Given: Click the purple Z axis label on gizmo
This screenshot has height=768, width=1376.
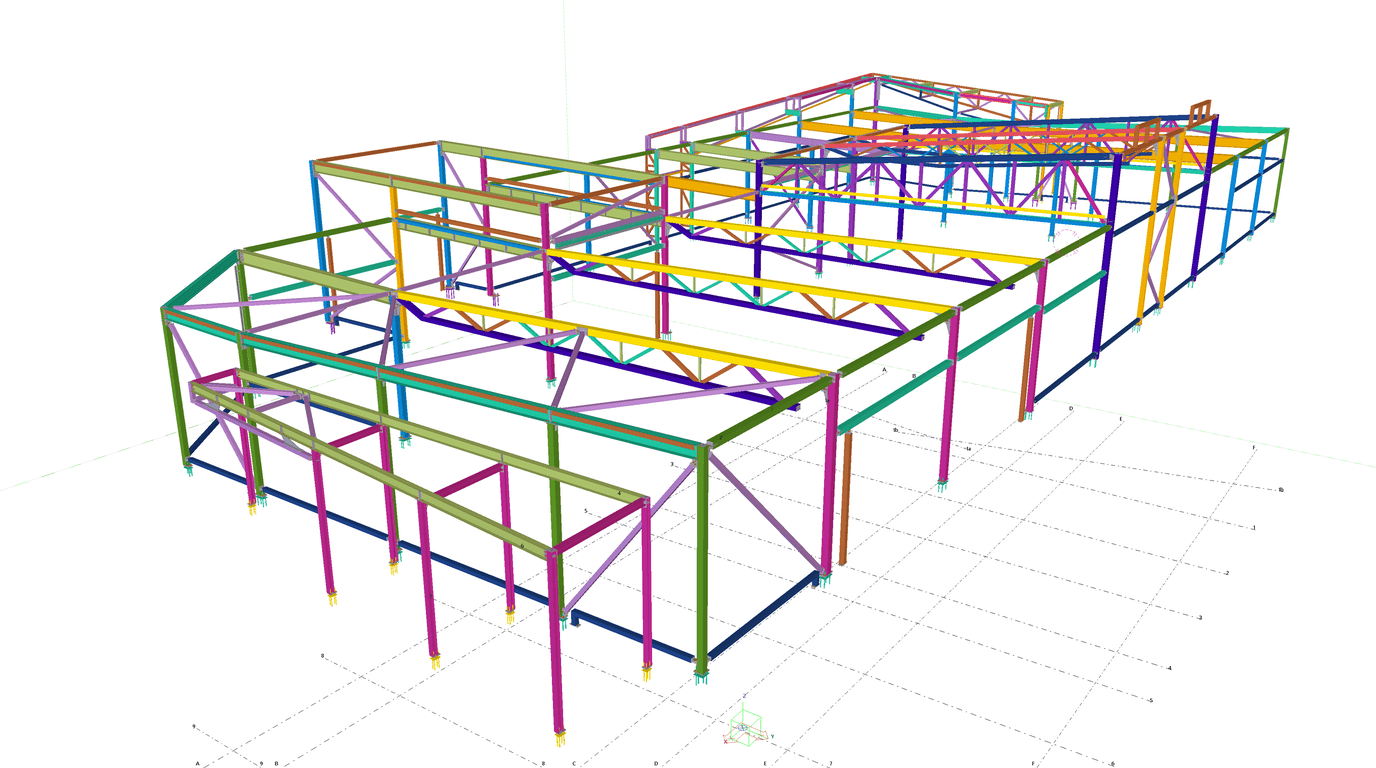Looking at the screenshot, I should point(745,696).
